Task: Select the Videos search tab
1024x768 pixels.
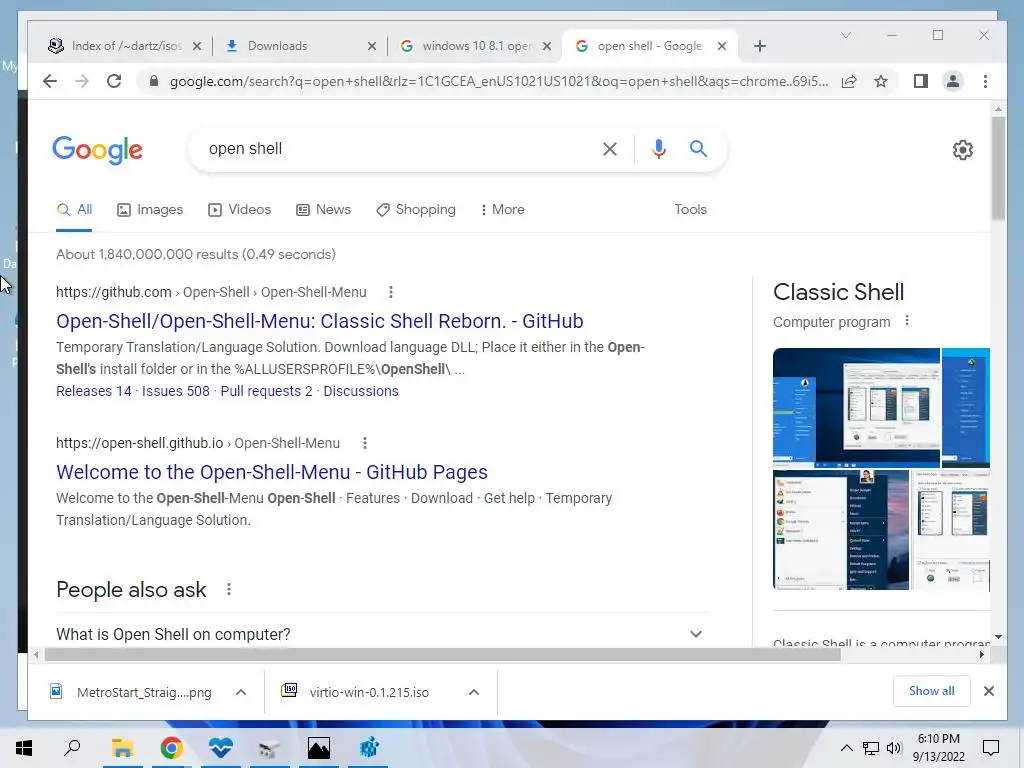Action: pyautogui.click(x=239, y=210)
